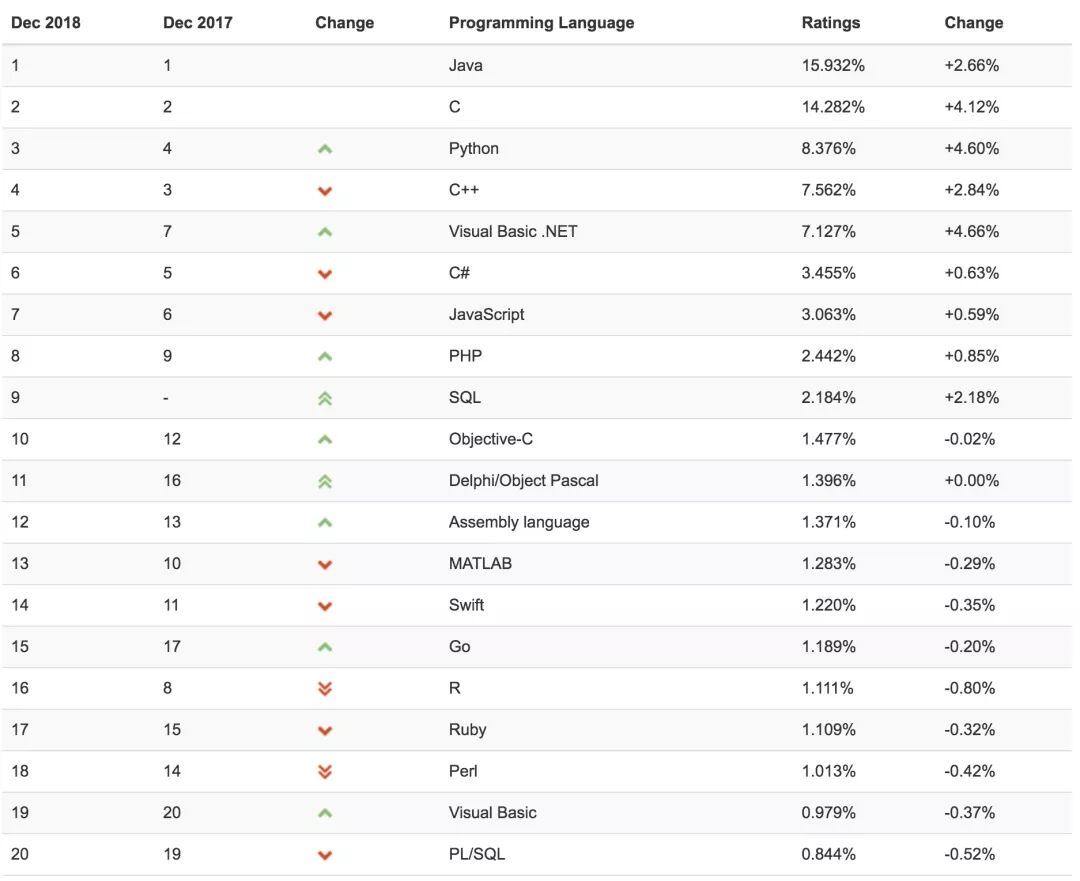This screenshot has width=1080, height=881.
Task: Click the red down arrow beside MATLAB
Action: point(325,564)
